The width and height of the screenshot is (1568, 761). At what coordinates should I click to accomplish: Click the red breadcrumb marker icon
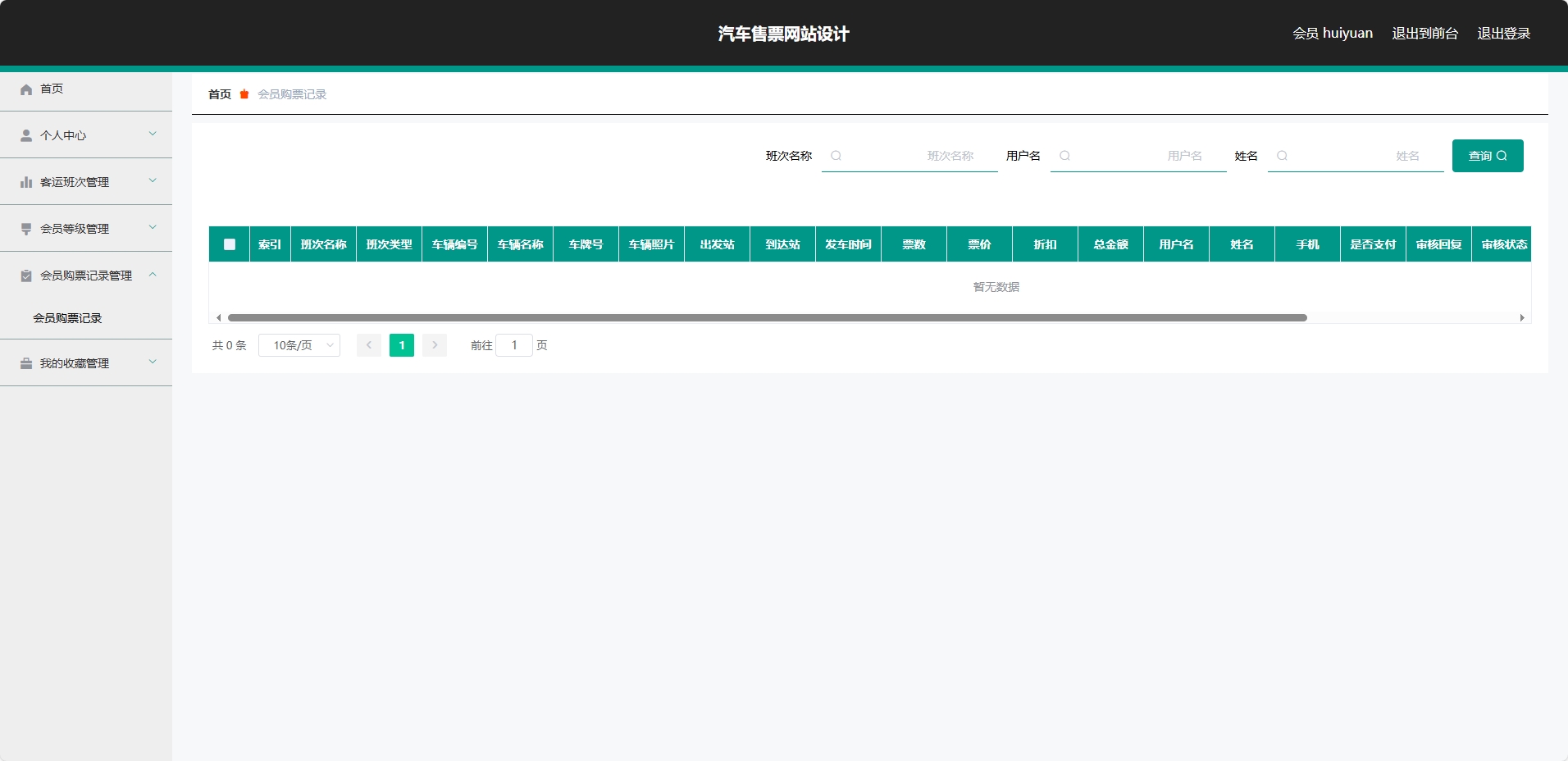[x=243, y=94]
